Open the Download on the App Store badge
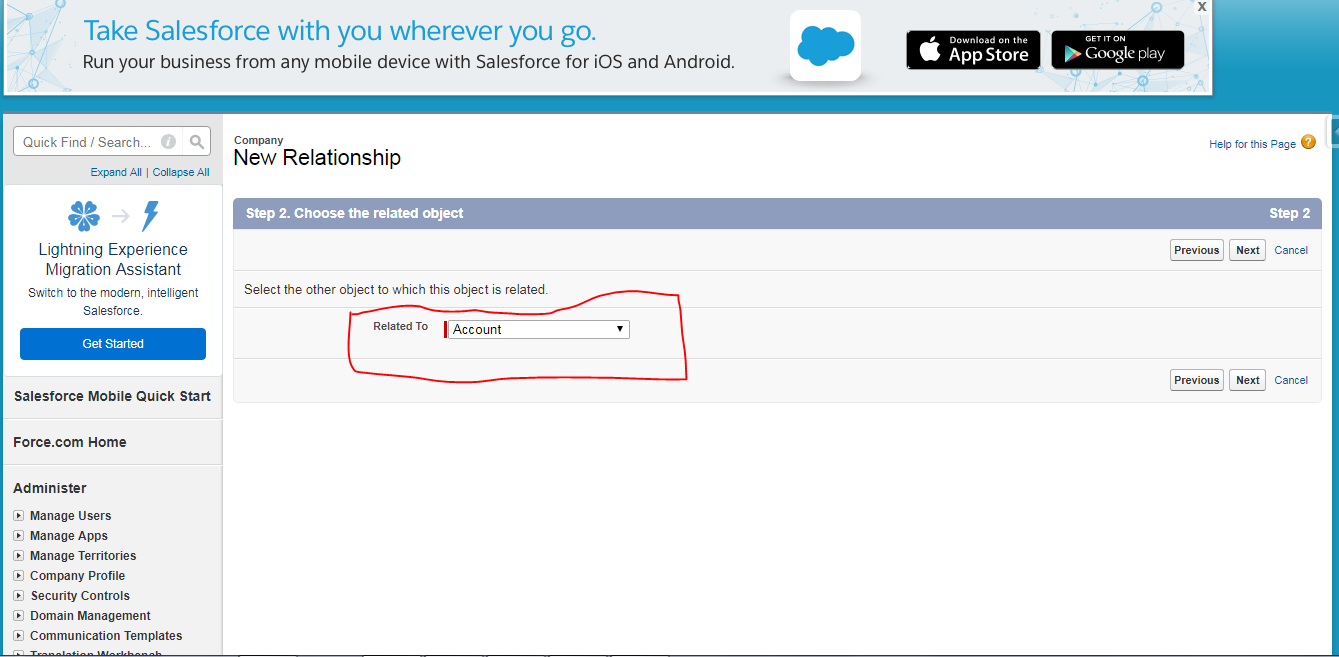 (x=973, y=50)
